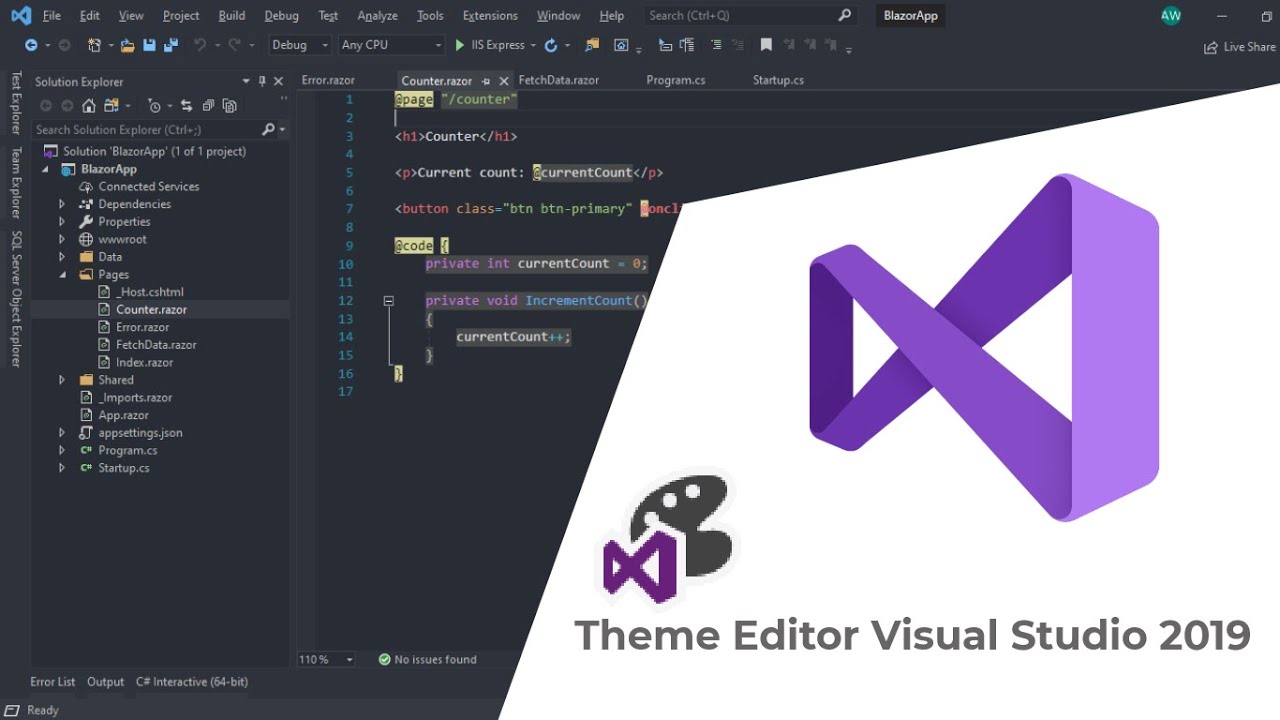Save the current file with the disk icon
The width and height of the screenshot is (1280, 720).
pos(149,45)
